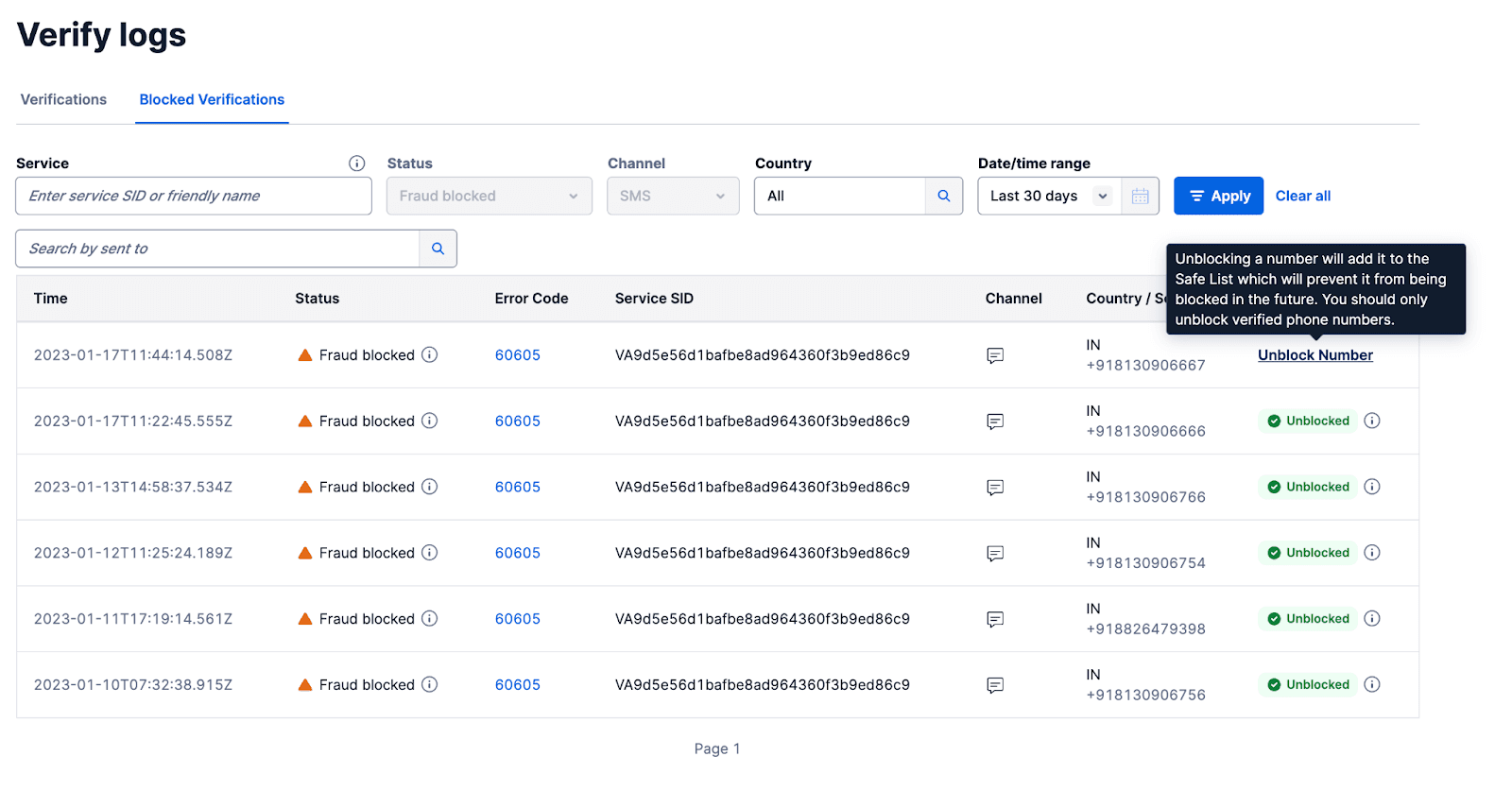Click the Service info icon
1512x791 pixels.
coord(356,163)
